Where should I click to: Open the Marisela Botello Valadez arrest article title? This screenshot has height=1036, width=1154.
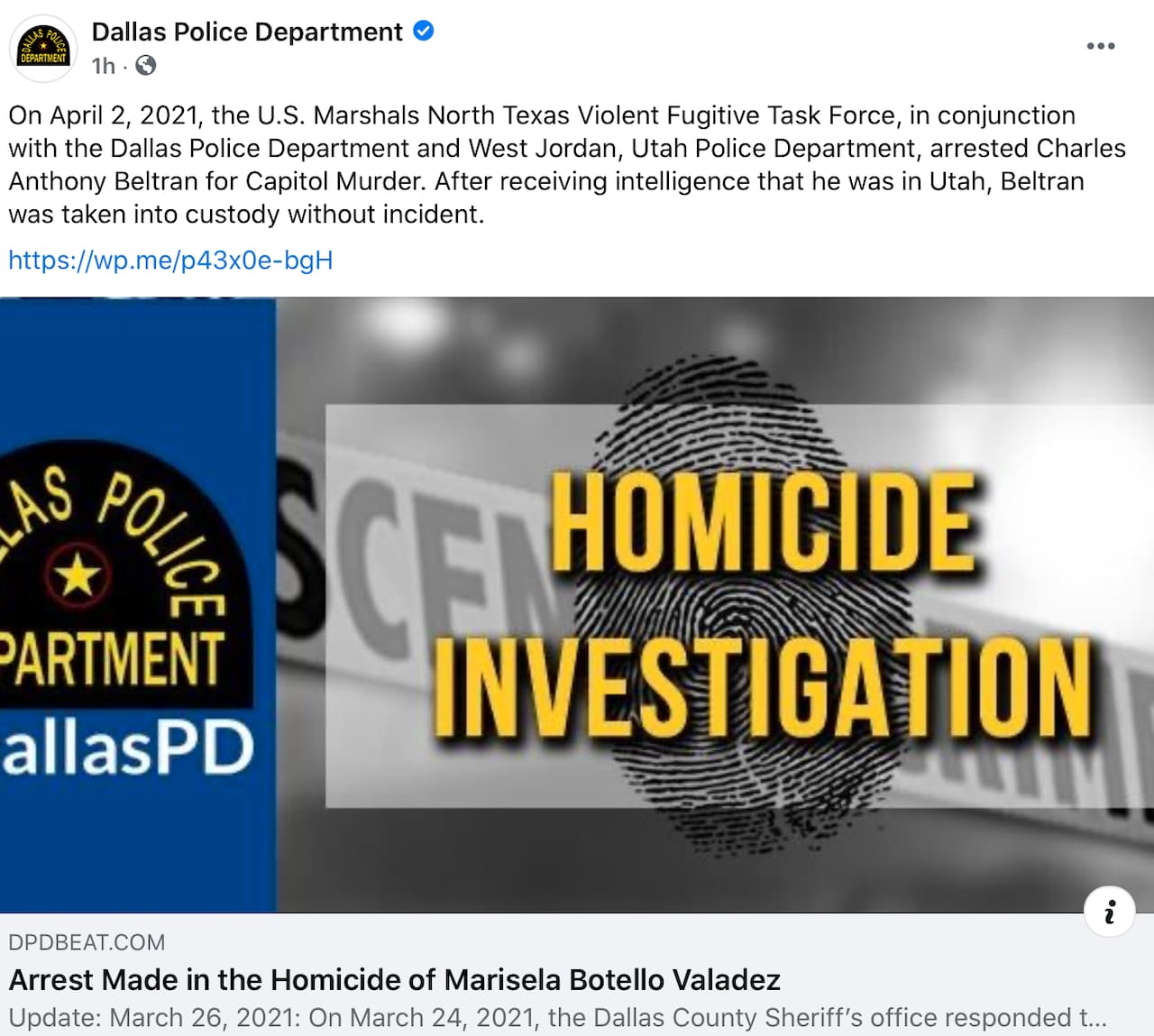395,979
